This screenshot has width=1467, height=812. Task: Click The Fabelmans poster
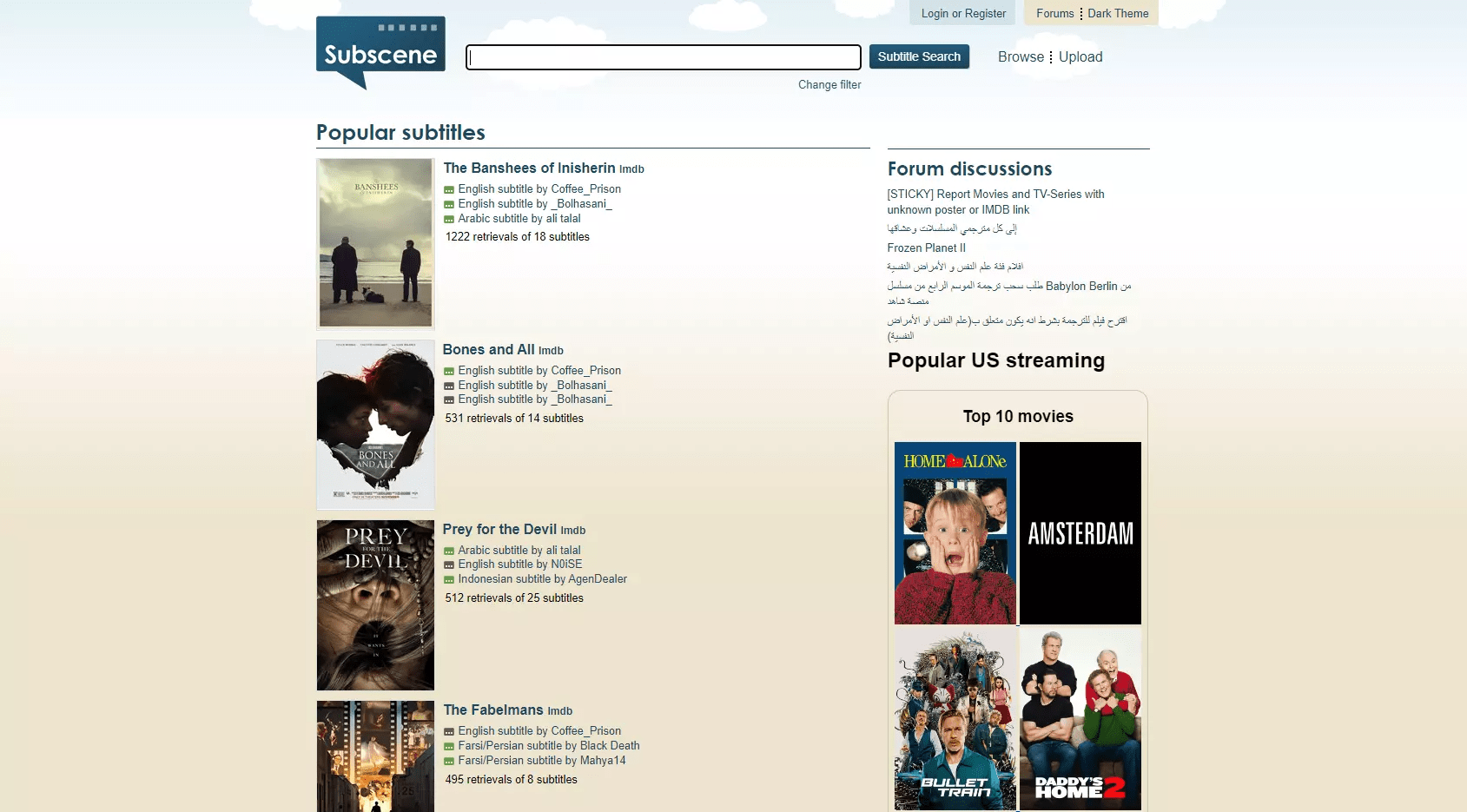point(375,756)
